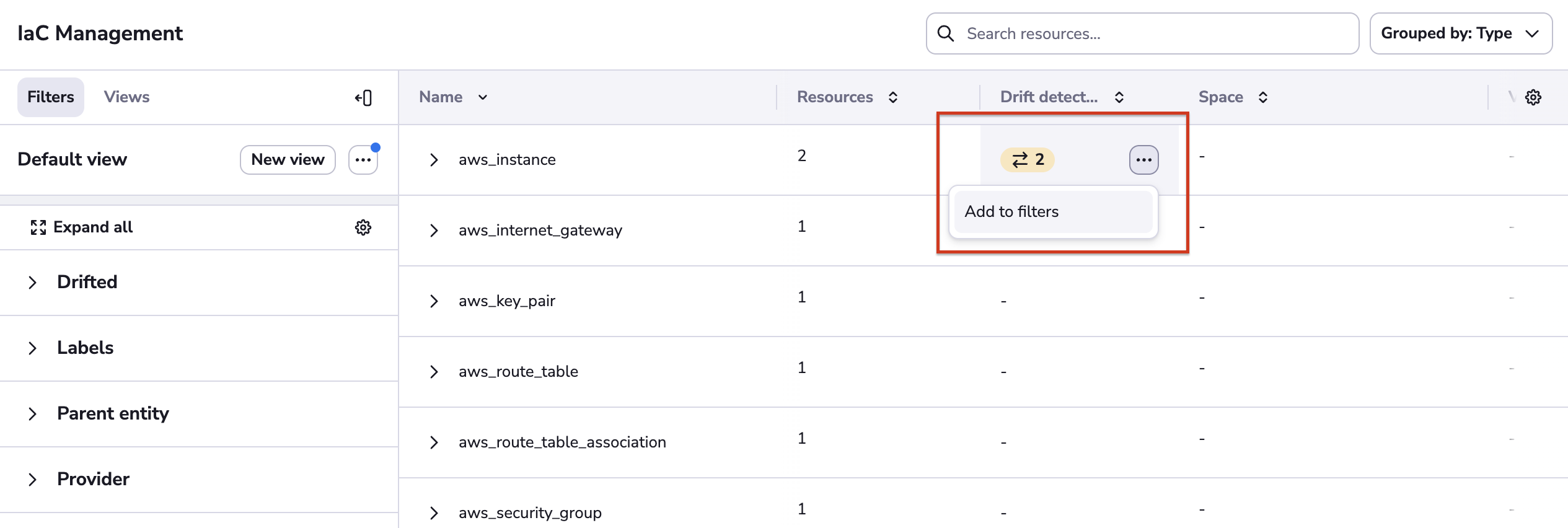1568x528 pixels.
Task: Expand the aws_instance resource group
Action: click(x=434, y=160)
